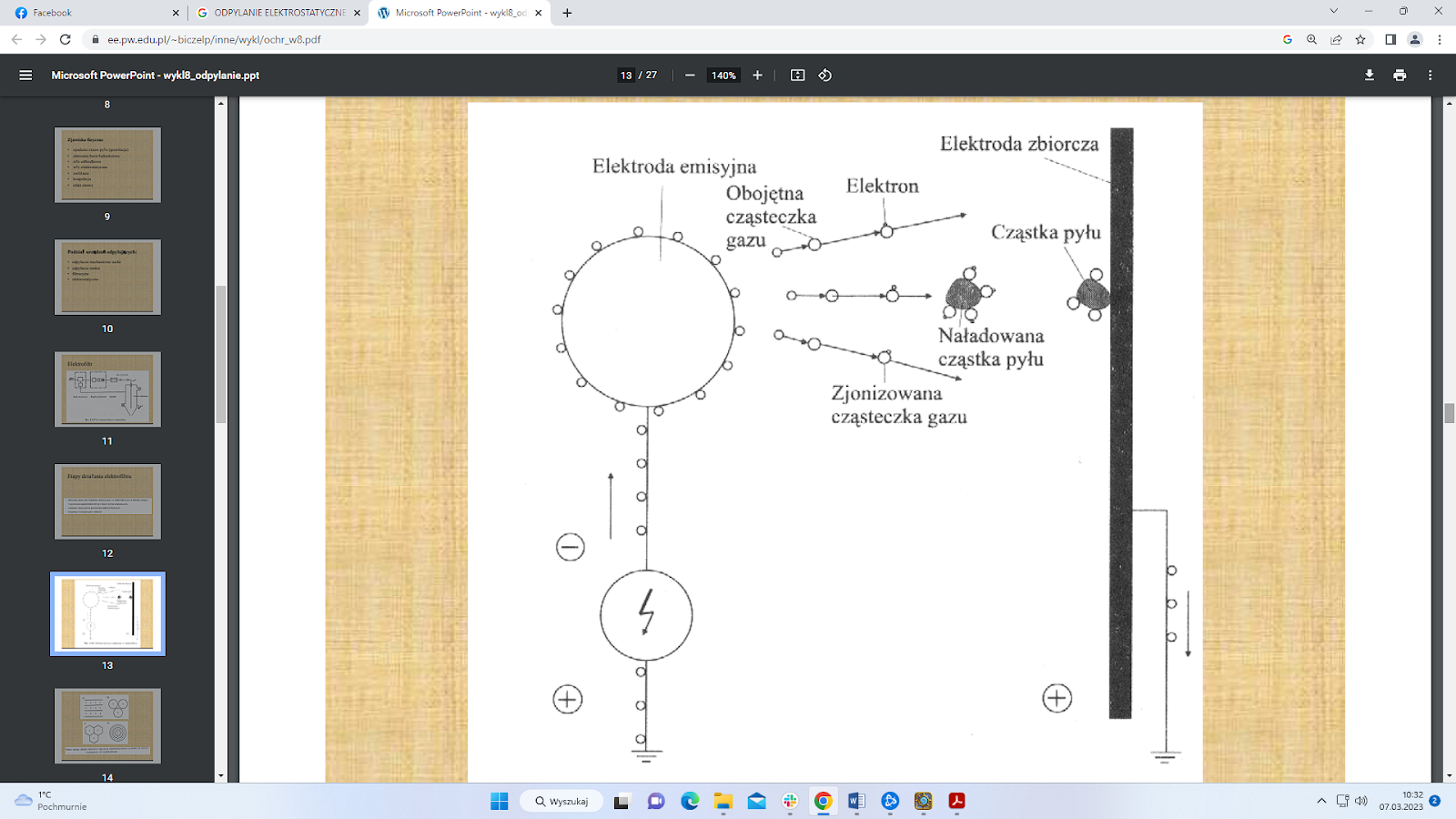This screenshot has height=819, width=1456.
Task: Zoom in the PDF view
Action: pyautogui.click(x=756, y=76)
